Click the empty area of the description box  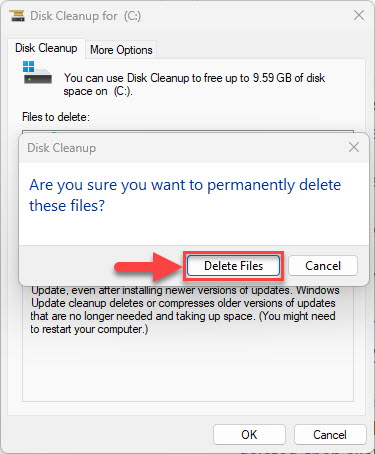[x=188, y=368]
